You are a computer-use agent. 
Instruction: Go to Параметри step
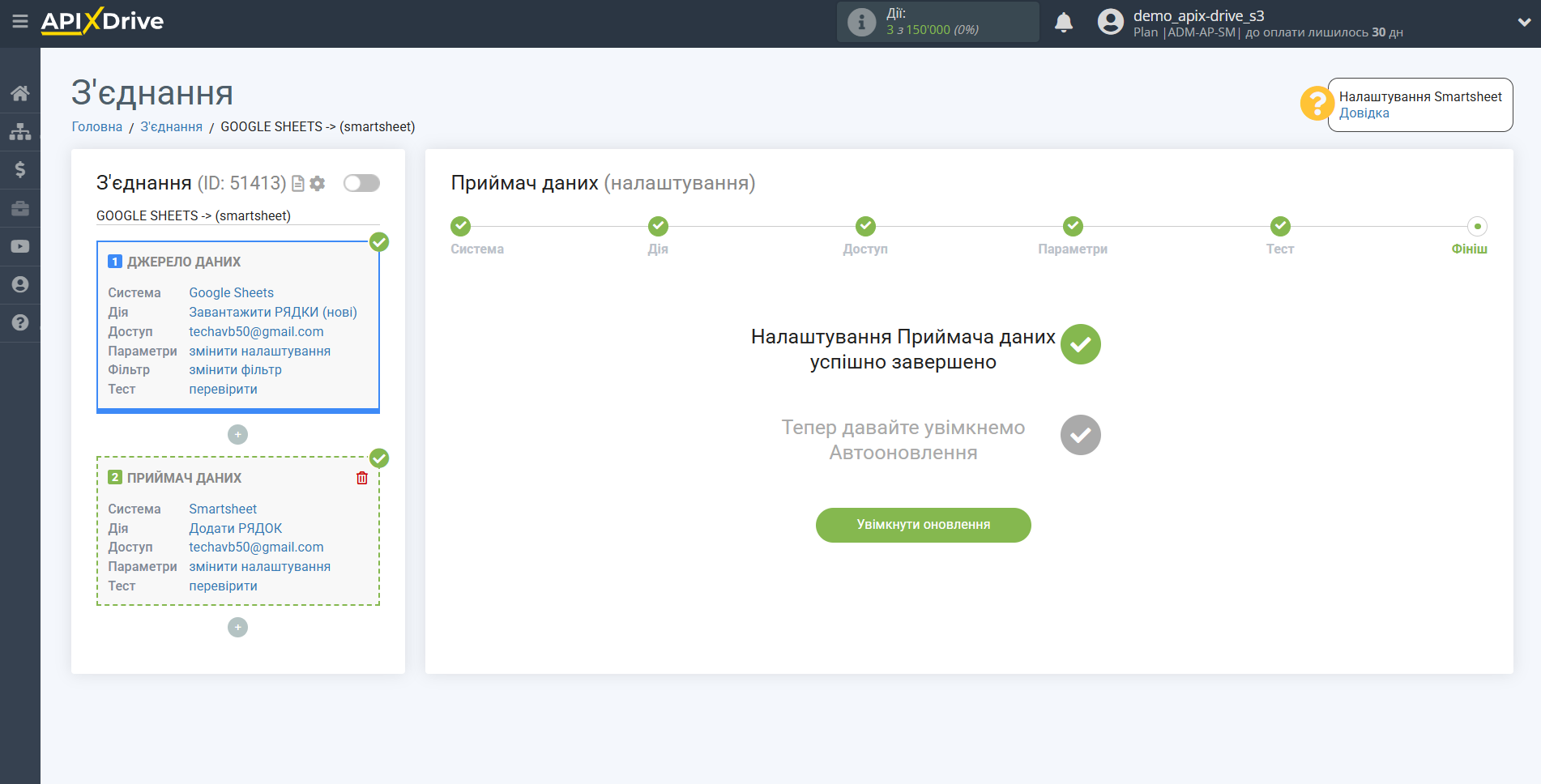coord(1073,226)
